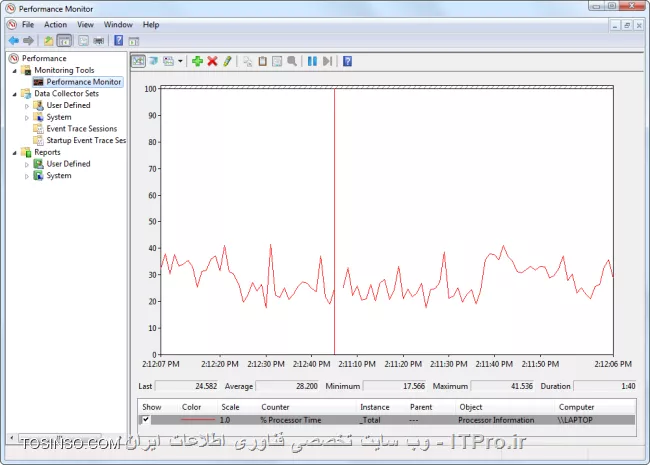Click the Copy Properties icon
The height and width of the screenshot is (465, 650).
[x=247, y=61]
